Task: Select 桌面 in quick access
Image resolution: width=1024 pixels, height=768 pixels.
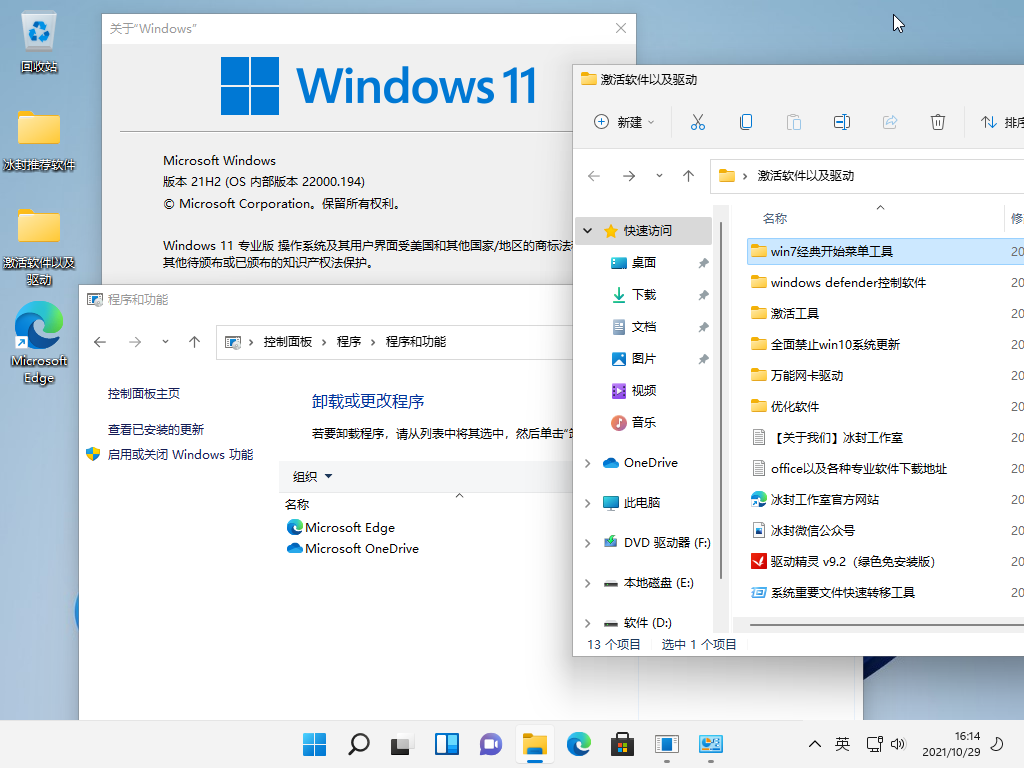Action: (x=644, y=263)
